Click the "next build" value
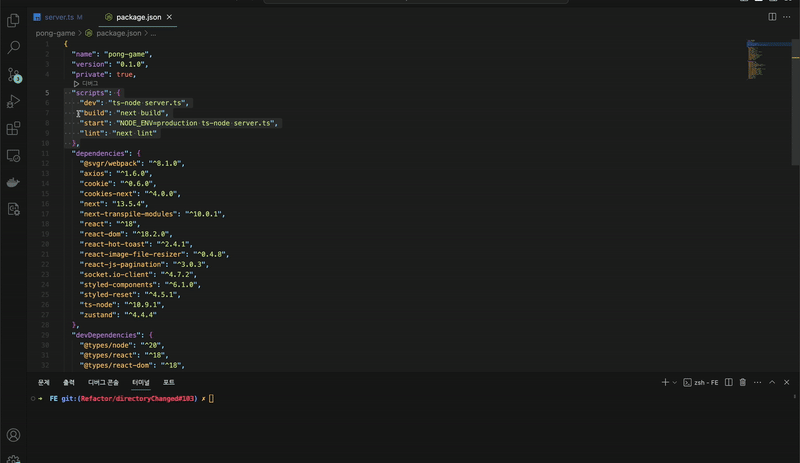Viewport: 800px width, 463px height. click(x=140, y=113)
